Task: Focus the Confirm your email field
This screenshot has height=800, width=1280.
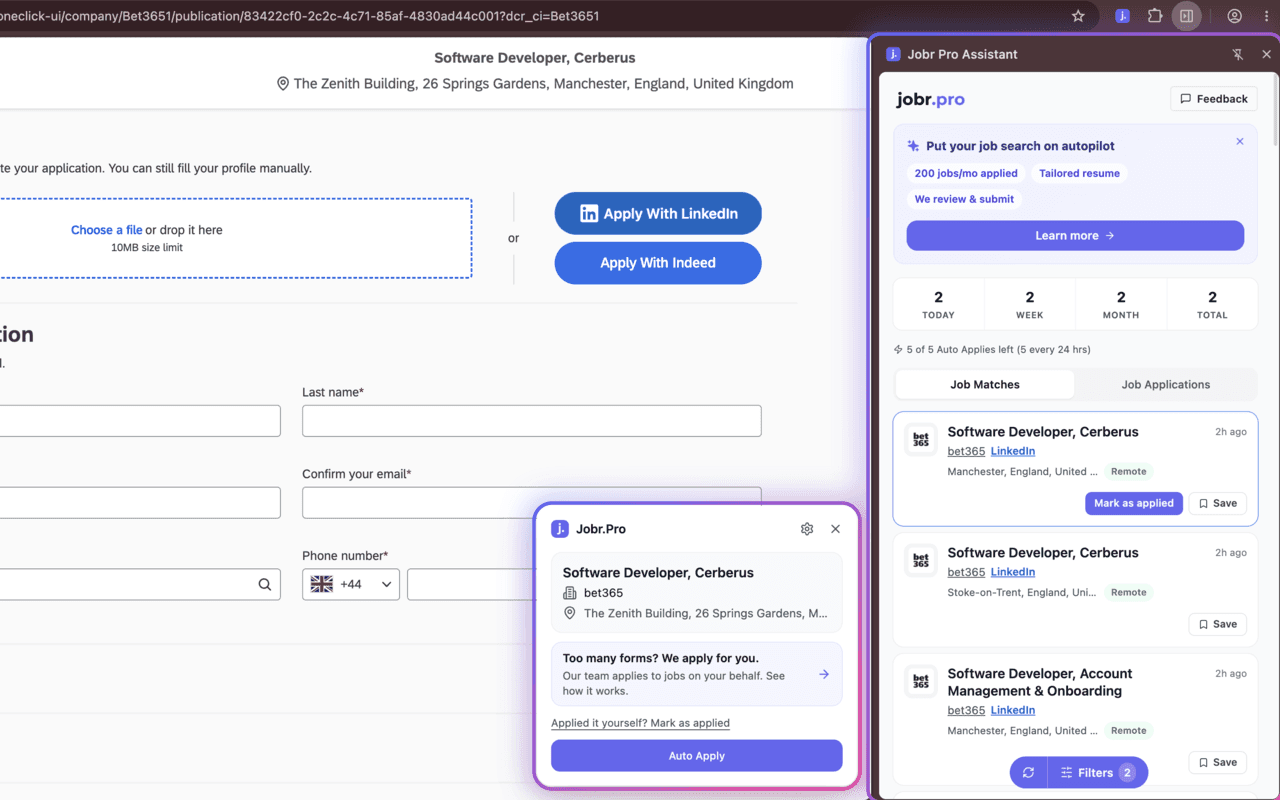Action: [532, 503]
